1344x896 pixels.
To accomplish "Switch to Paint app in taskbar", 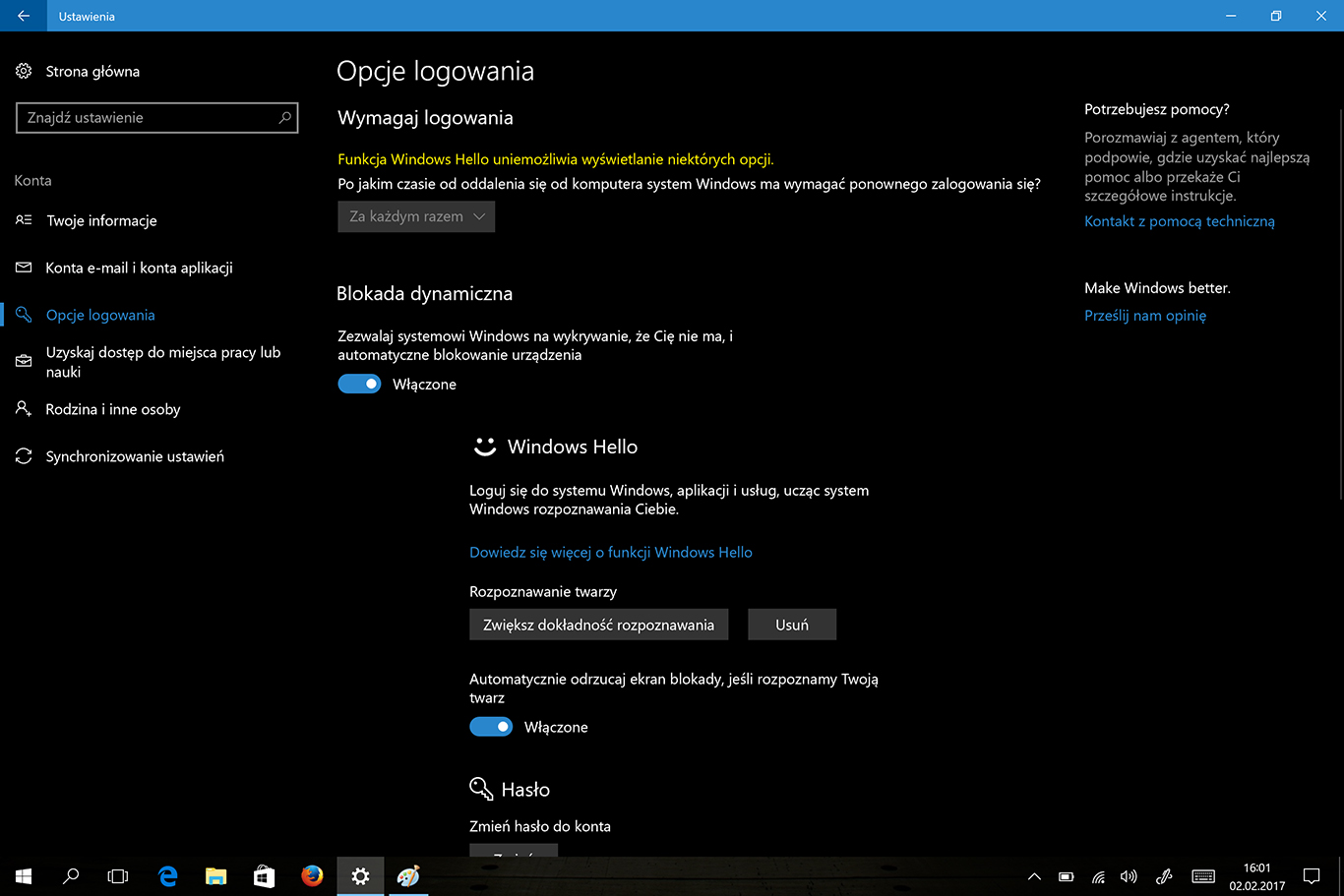I will [x=408, y=875].
